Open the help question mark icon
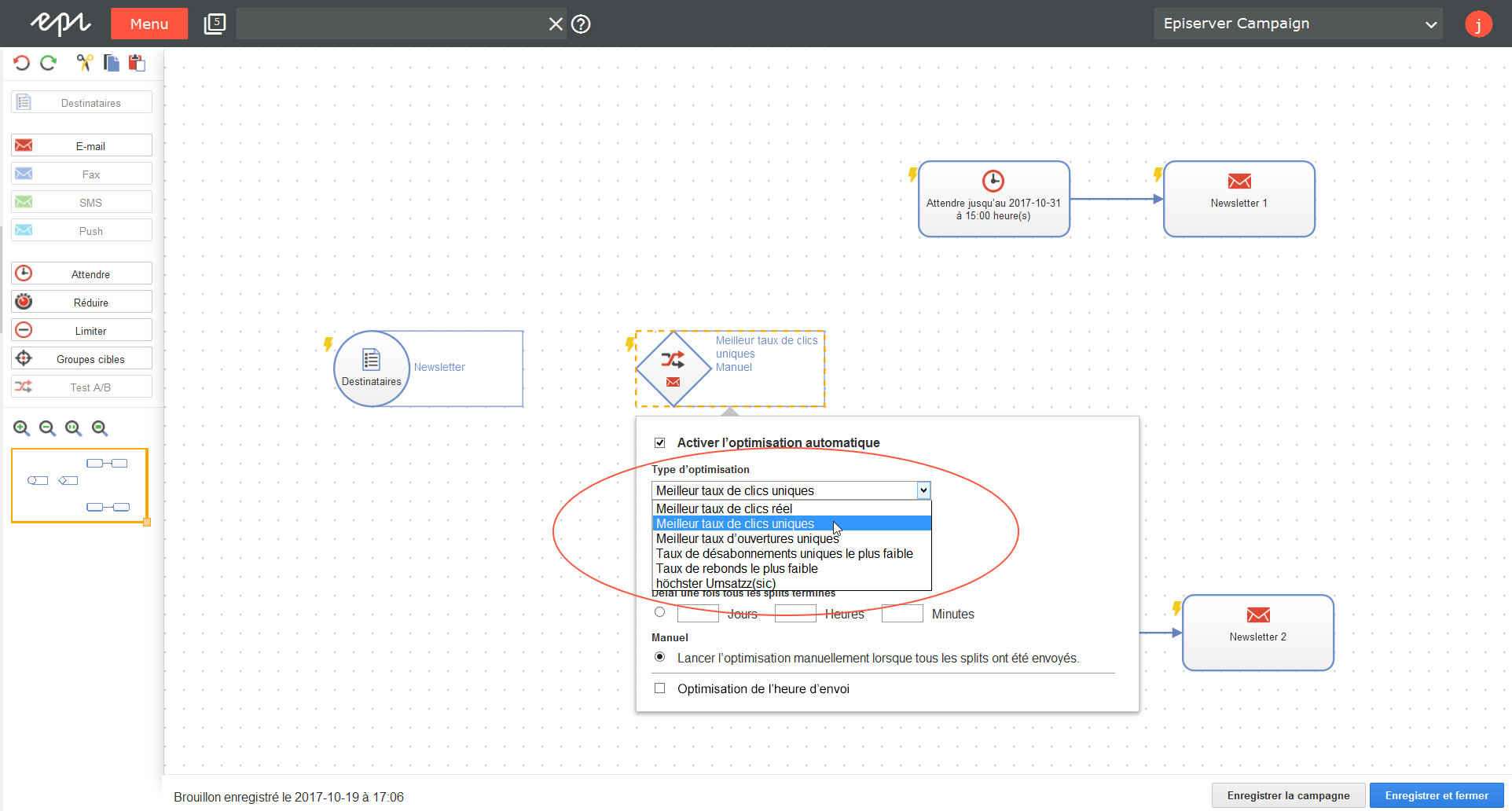Screen dimensions: 1512x811 [x=581, y=24]
